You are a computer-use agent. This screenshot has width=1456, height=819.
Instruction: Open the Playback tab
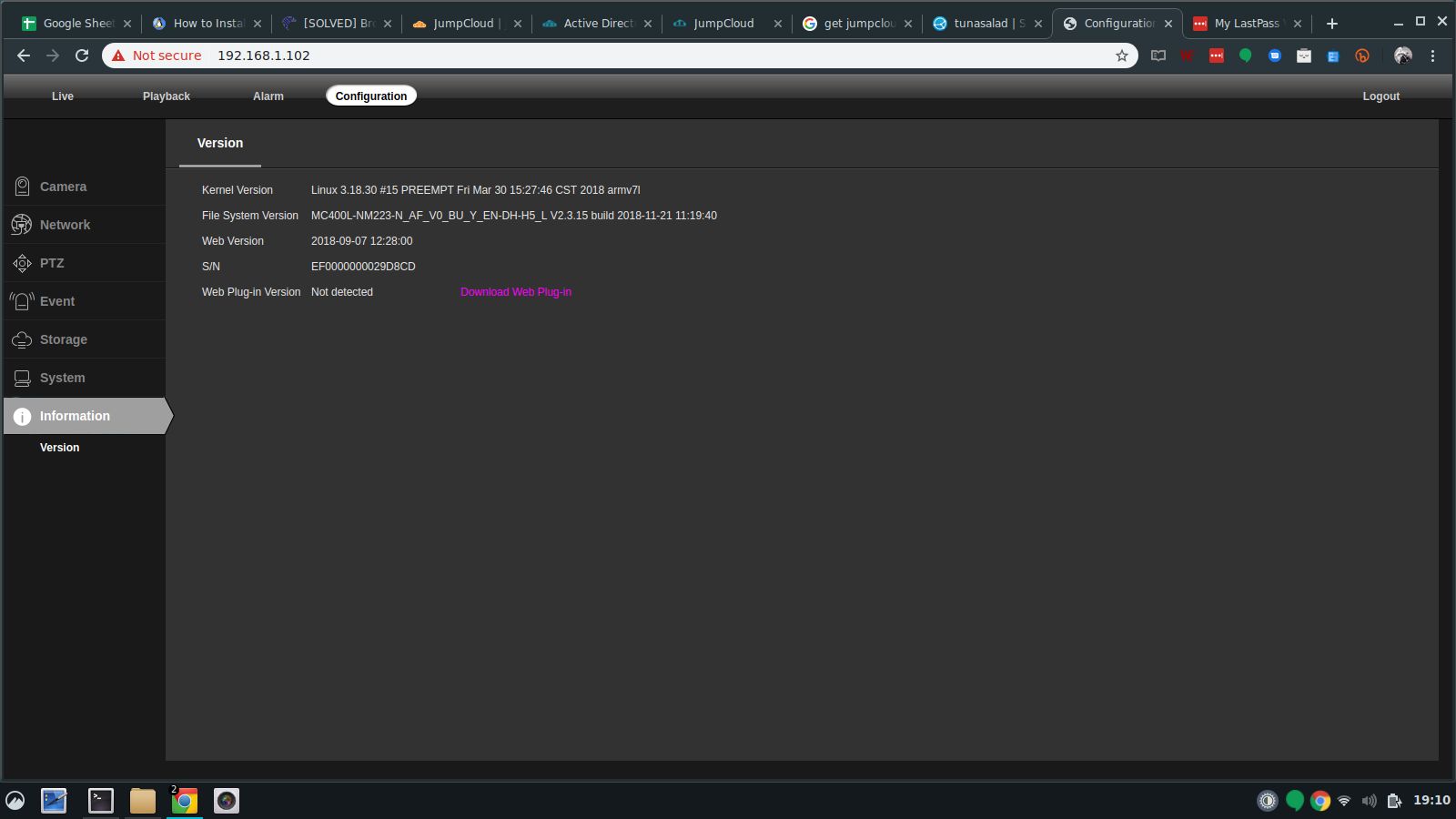coord(167,96)
